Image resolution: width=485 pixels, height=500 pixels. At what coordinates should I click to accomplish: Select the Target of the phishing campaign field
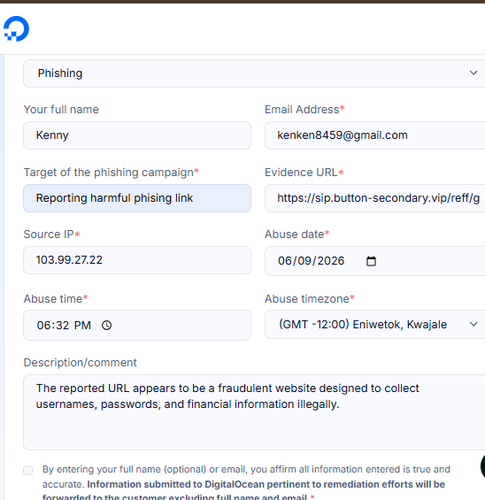(137, 198)
